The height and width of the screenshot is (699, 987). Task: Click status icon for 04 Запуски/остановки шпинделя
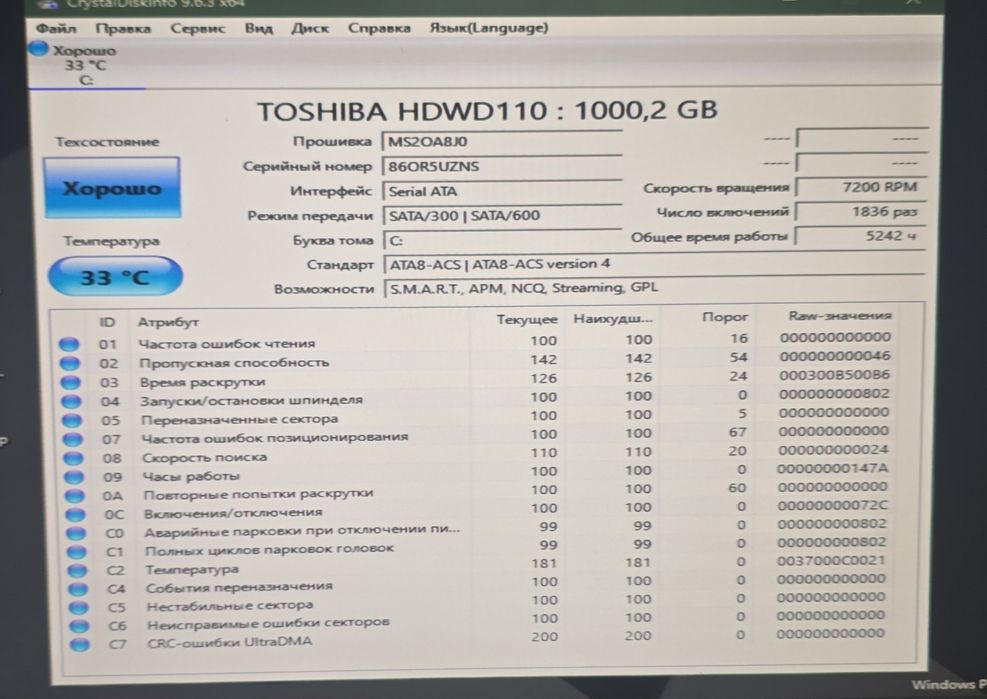click(x=71, y=401)
